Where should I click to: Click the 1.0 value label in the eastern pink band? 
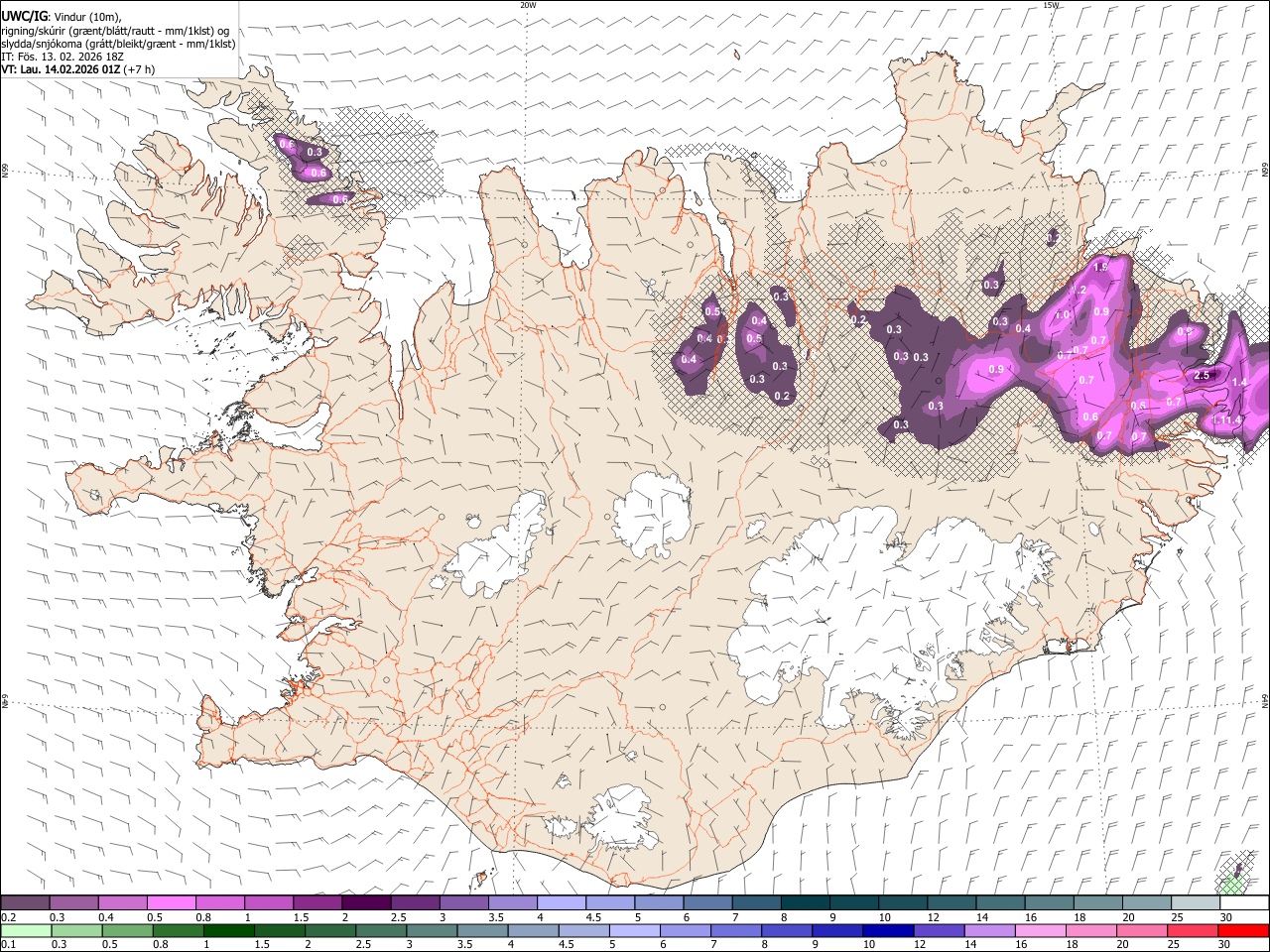tap(1062, 314)
